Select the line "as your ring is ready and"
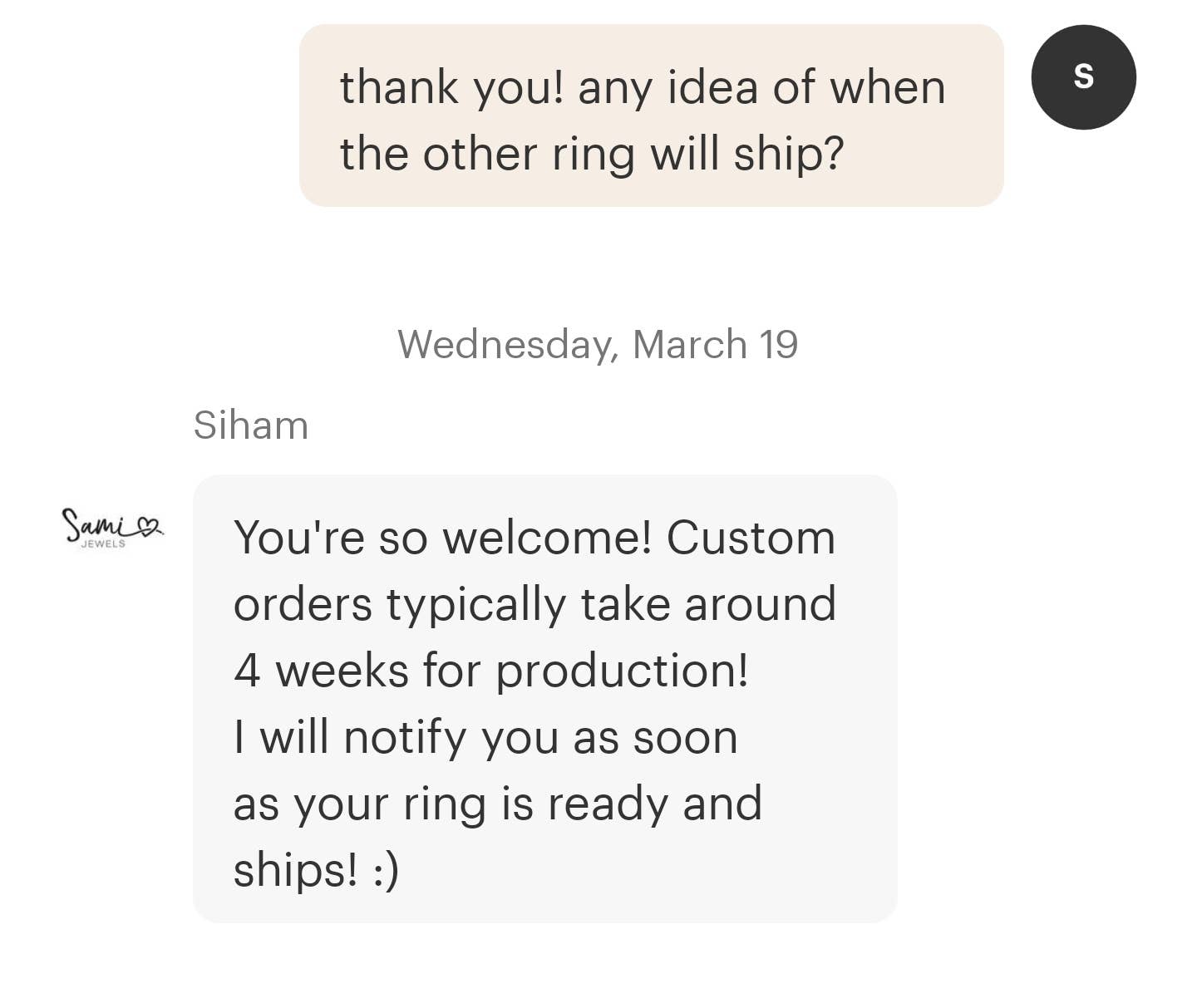The width and height of the screenshot is (1197, 1008). pyautogui.click(x=497, y=804)
